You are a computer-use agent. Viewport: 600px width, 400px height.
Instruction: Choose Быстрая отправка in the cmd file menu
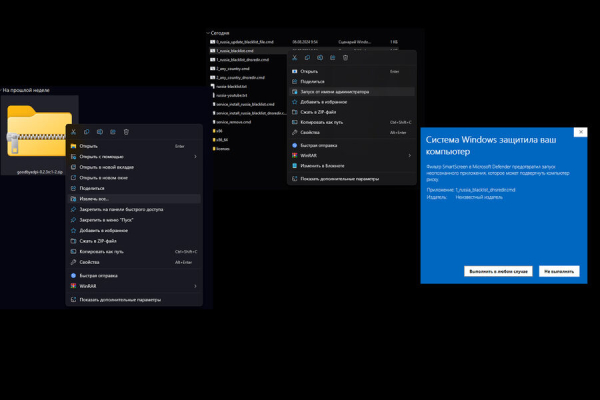(352, 145)
